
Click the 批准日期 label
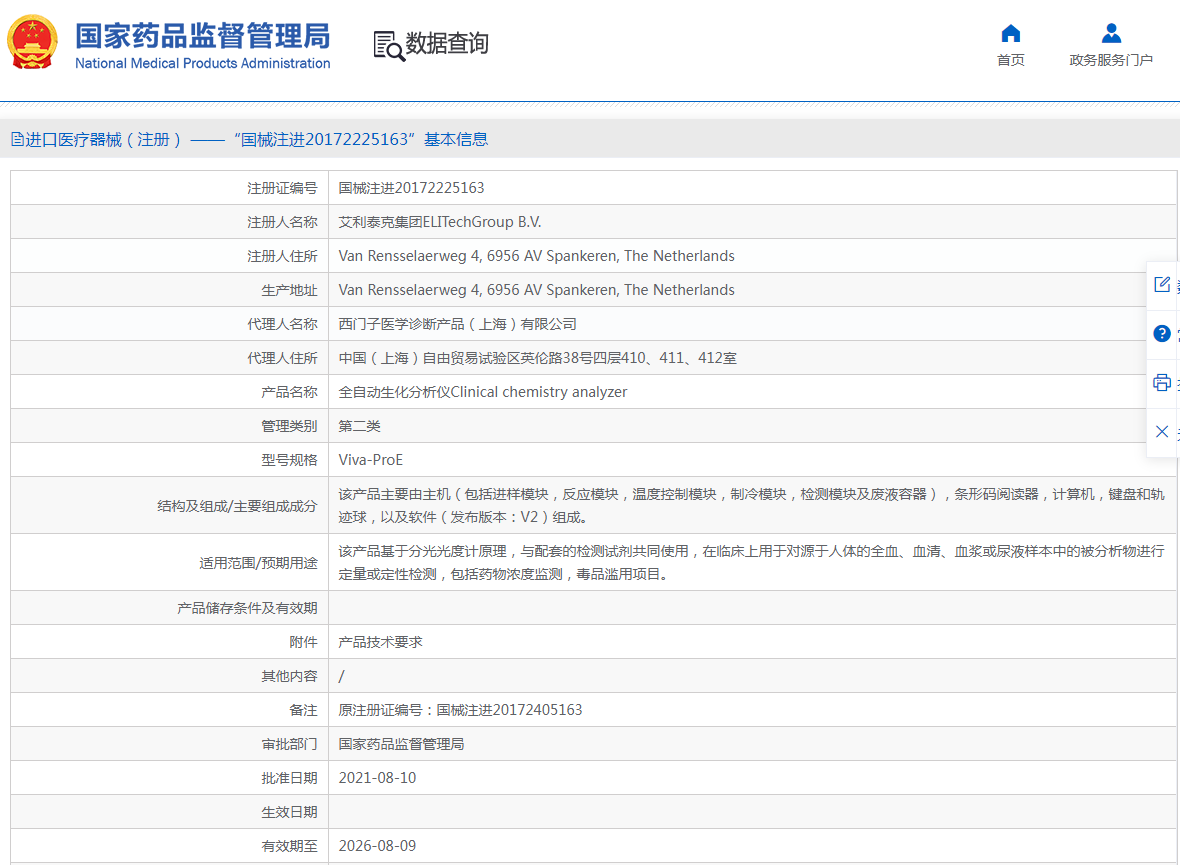(289, 778)
